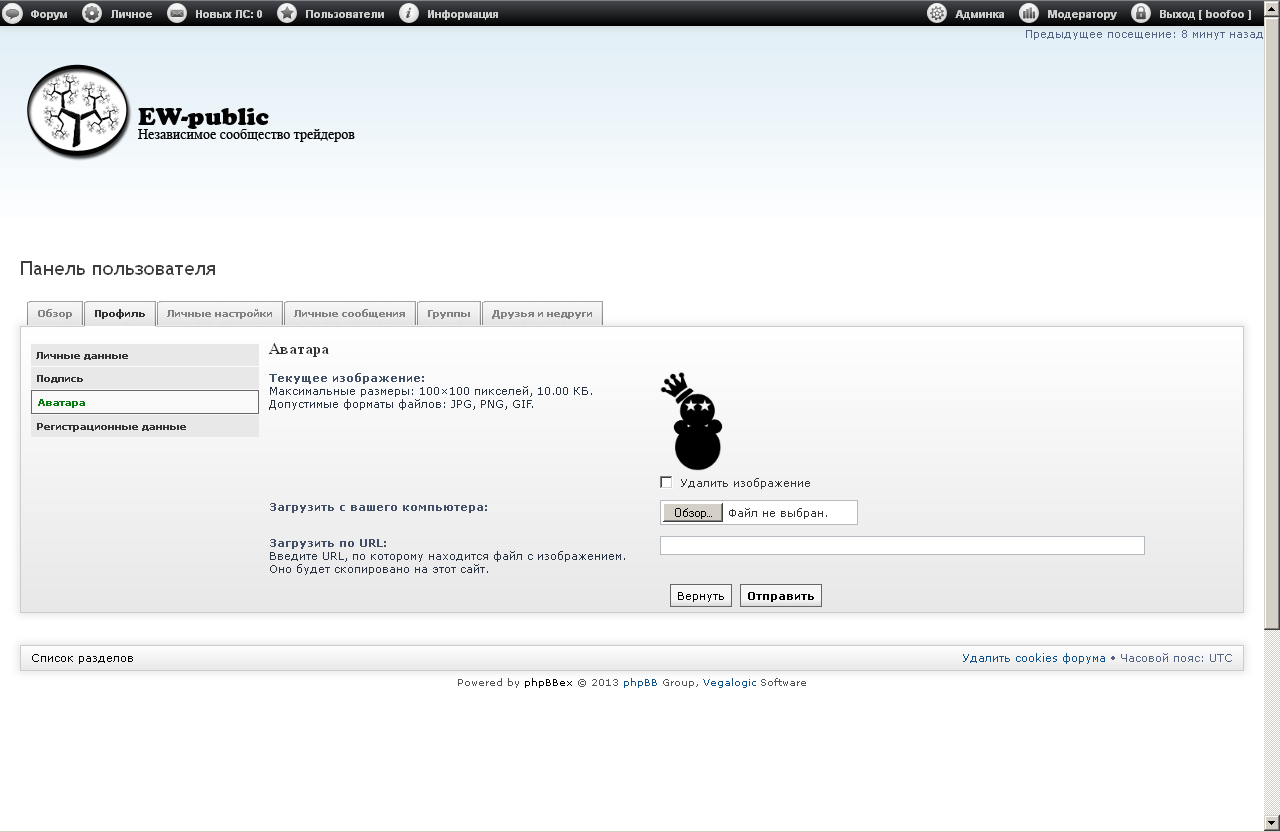This screenshot has height=832, width=1280.
Task: Click the Вернуть reset button
Action: pos(700,596)
